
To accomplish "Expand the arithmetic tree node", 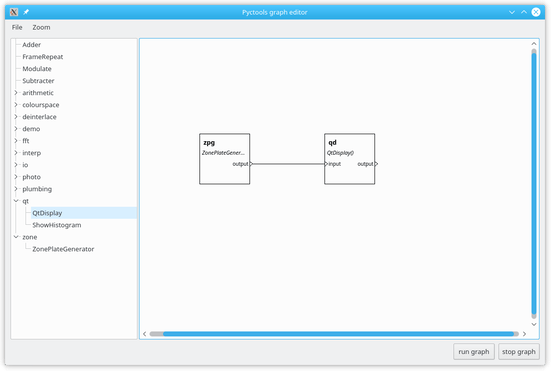I will (16, 93).
